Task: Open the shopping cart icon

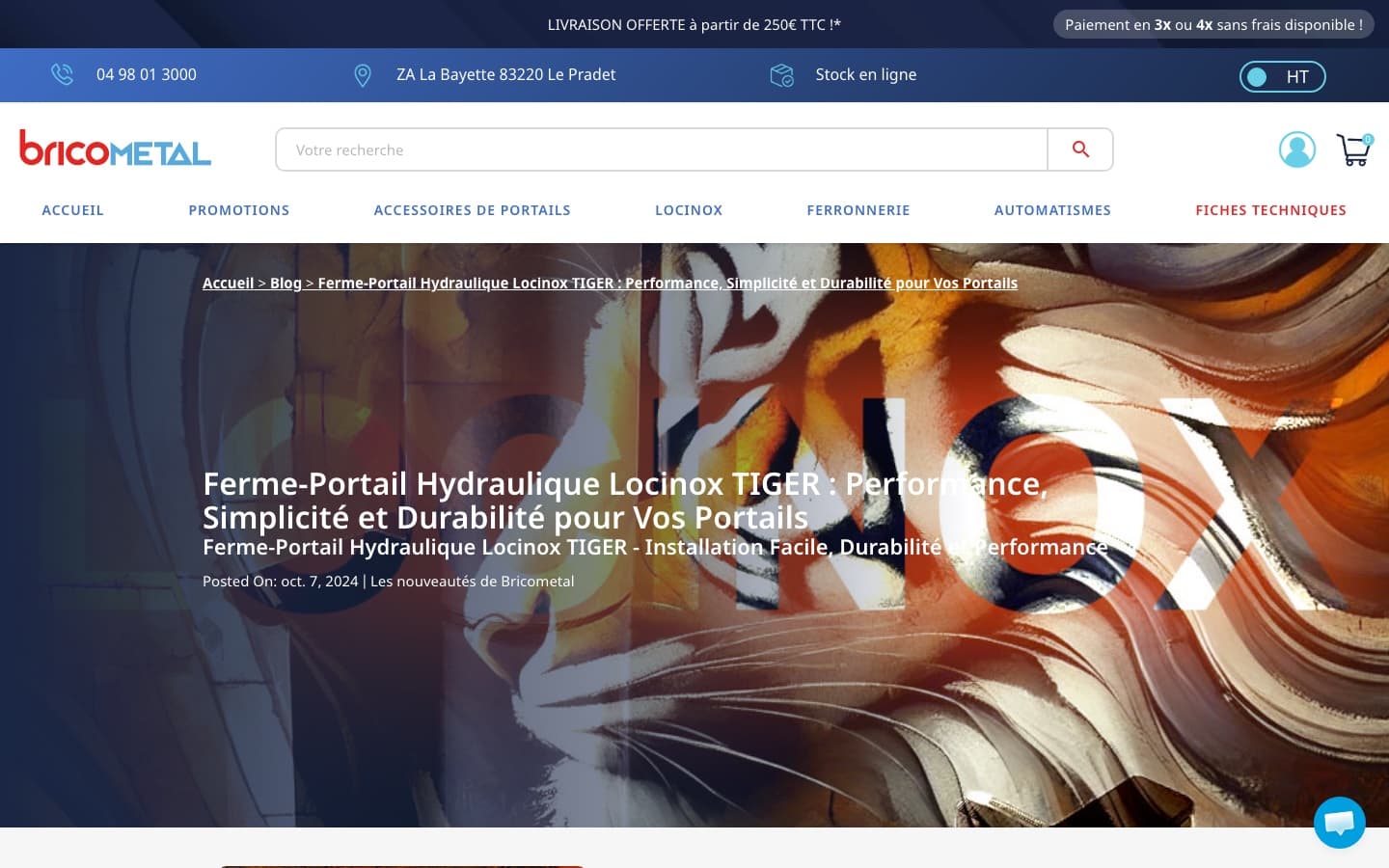Action: tap(1354, 149)
